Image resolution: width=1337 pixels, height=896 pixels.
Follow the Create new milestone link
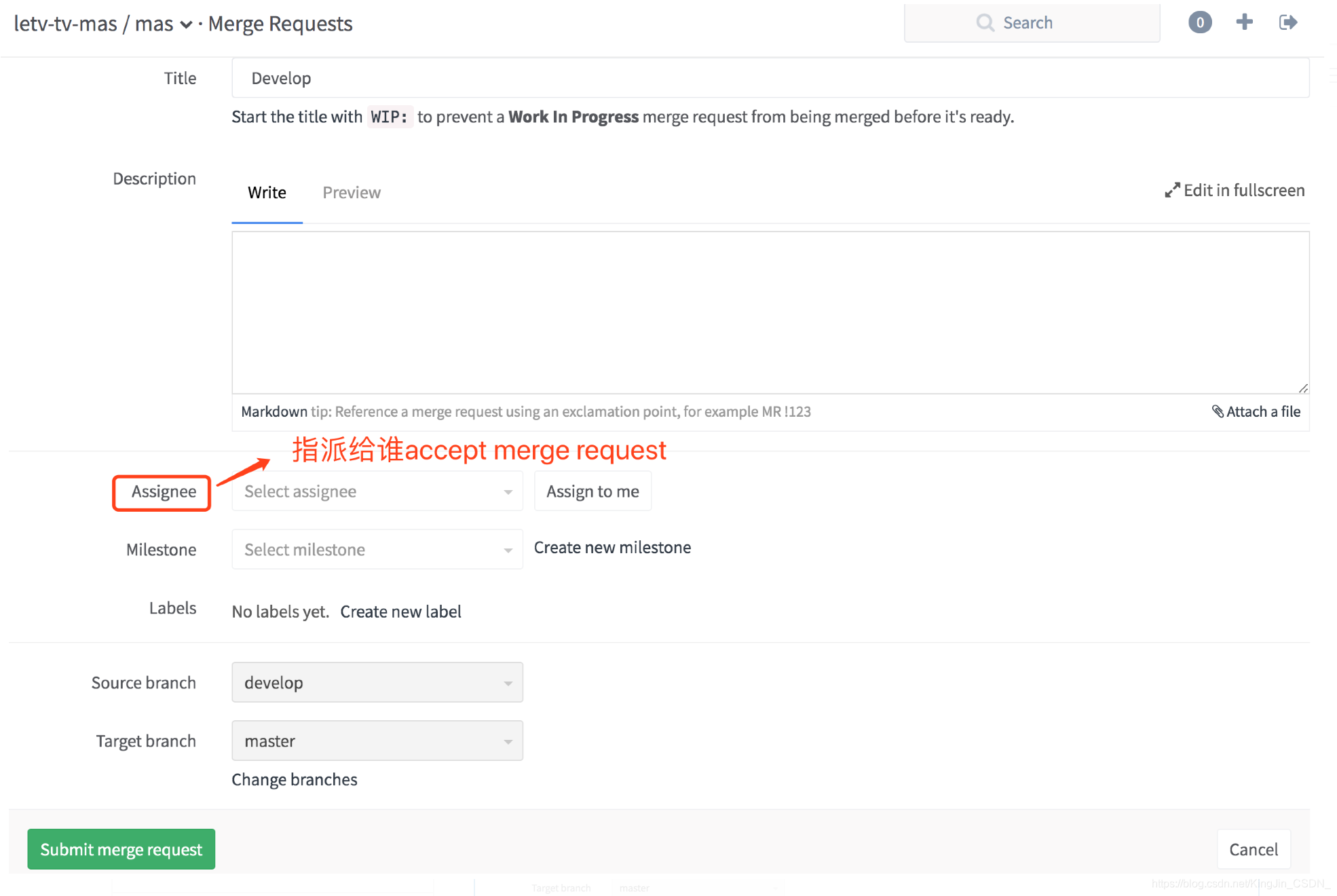tap(612, 548)
